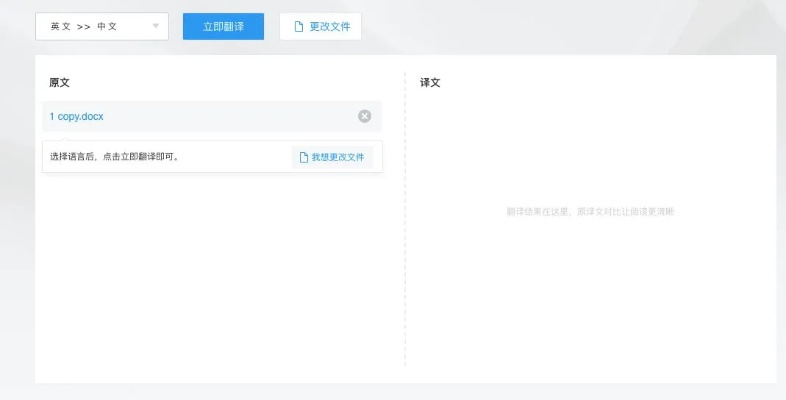Click file icon beside 我想更改文件

[x=304, y=157]
